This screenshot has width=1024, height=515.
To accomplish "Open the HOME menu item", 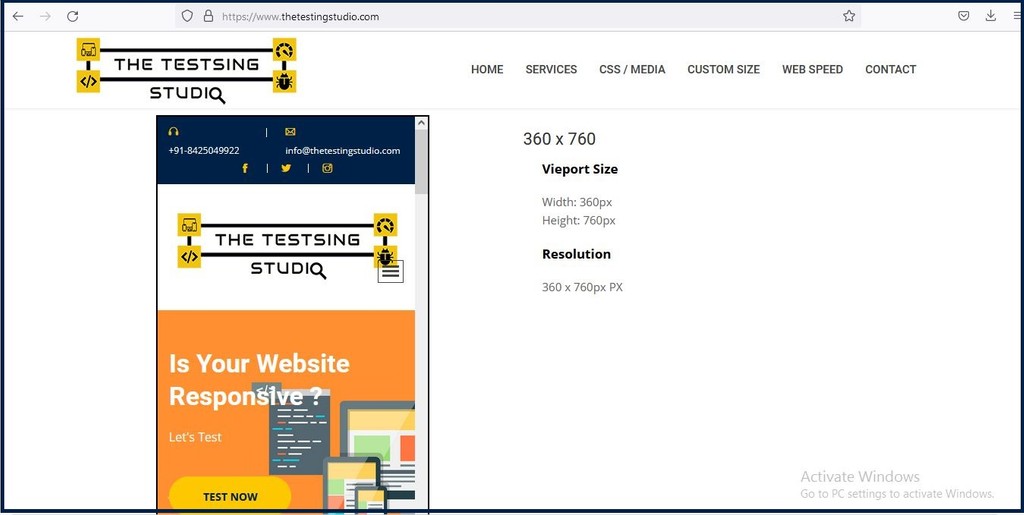I will (487, 70).
